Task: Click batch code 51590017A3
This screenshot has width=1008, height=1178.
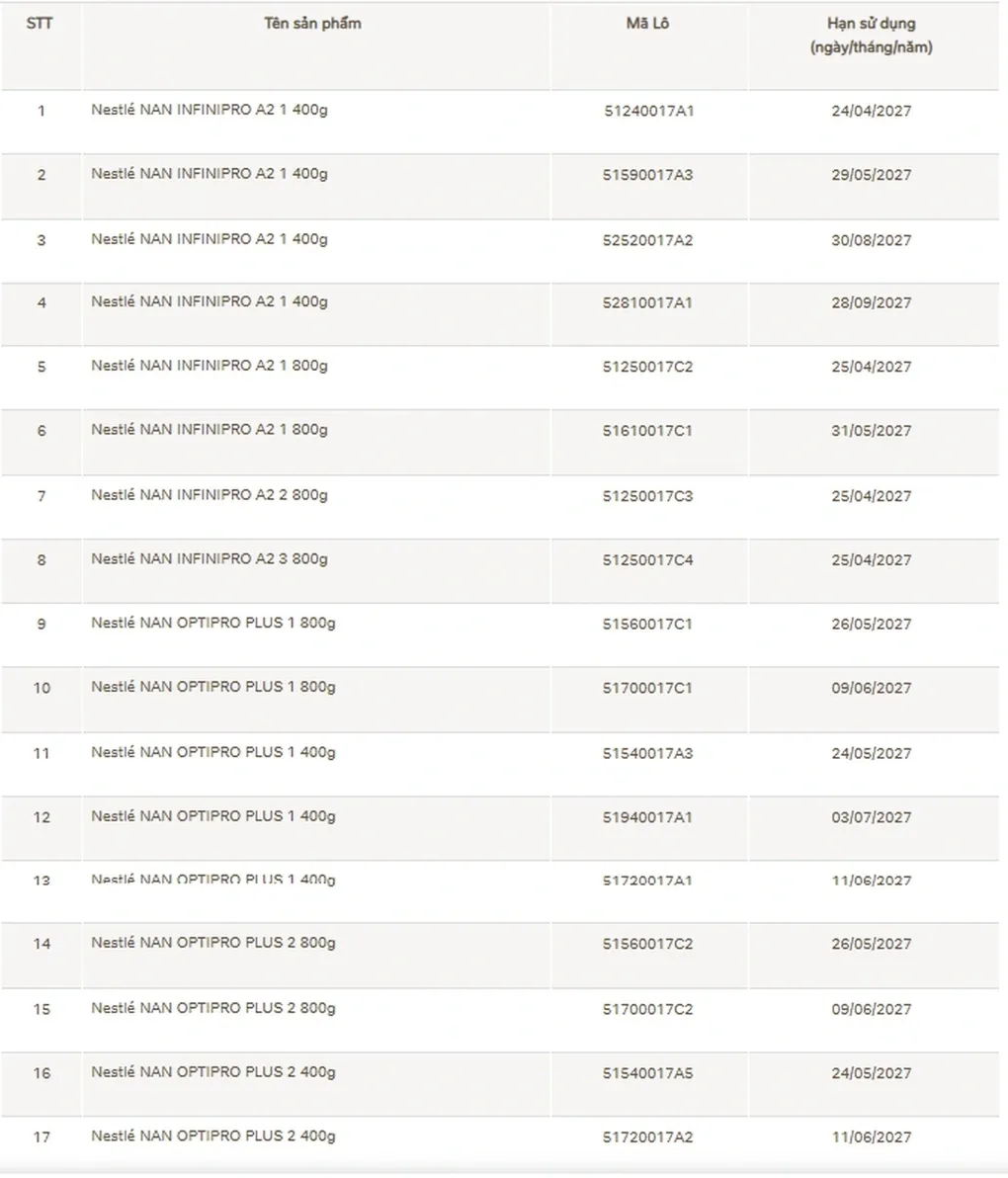Action: tap(648, 176)
